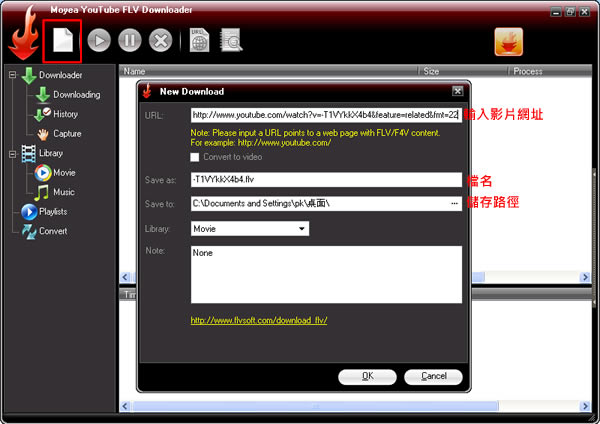Click the New Download dialog flame icon
Viewport: 600px width, 424px height.
pyautogui.click(x=147, y=91)
